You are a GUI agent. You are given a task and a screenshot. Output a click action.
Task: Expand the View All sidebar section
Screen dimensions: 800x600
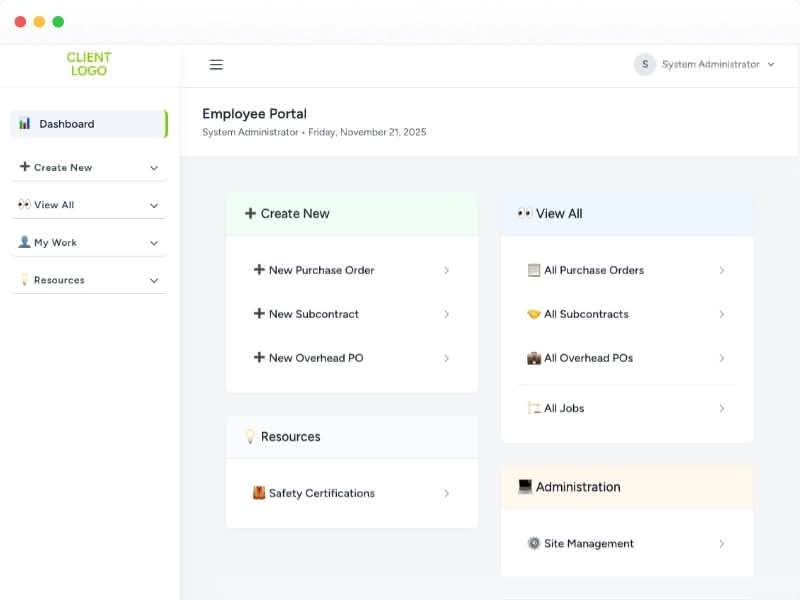tap(88, 204)
